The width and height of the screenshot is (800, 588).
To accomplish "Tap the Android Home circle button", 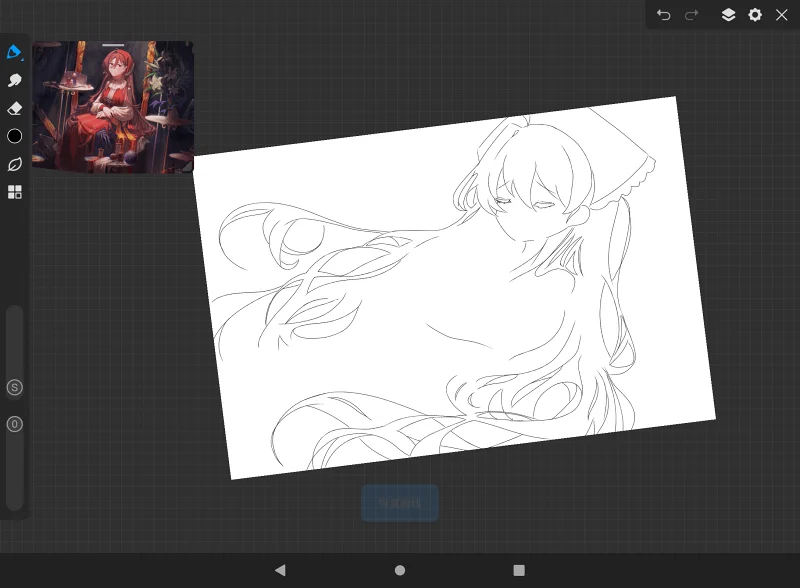I will (400, 570).
